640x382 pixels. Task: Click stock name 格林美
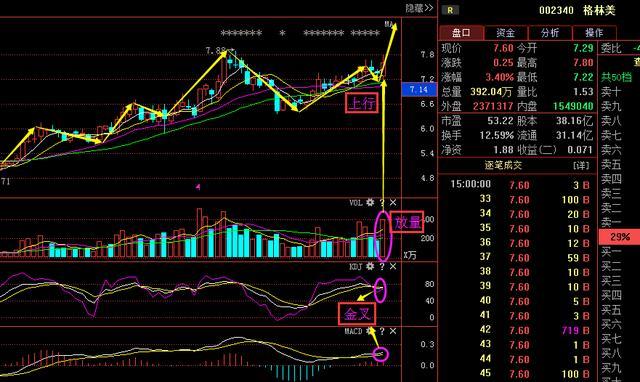599,10
